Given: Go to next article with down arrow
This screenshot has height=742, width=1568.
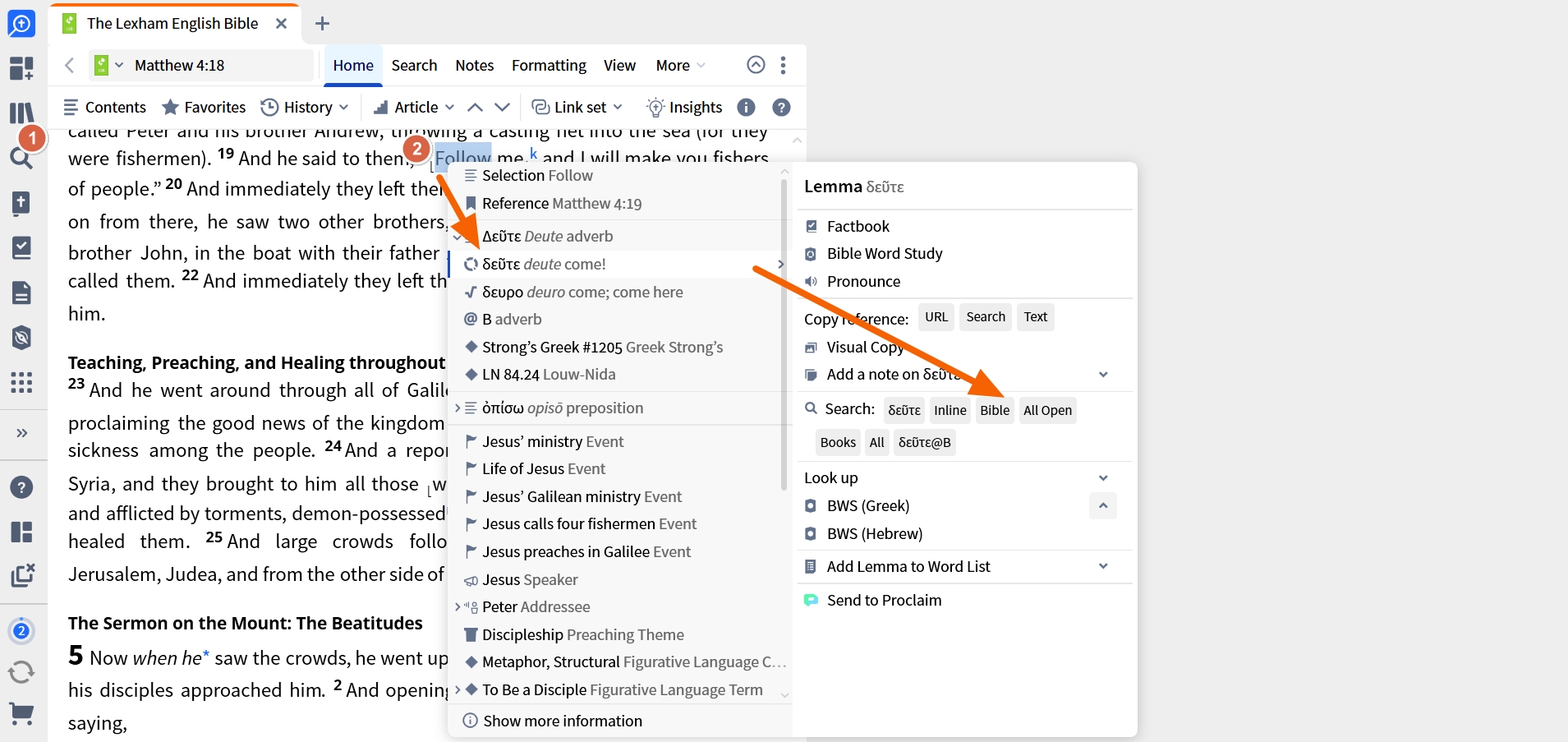Looking at the screenshot, I should [x=502, y=107].
